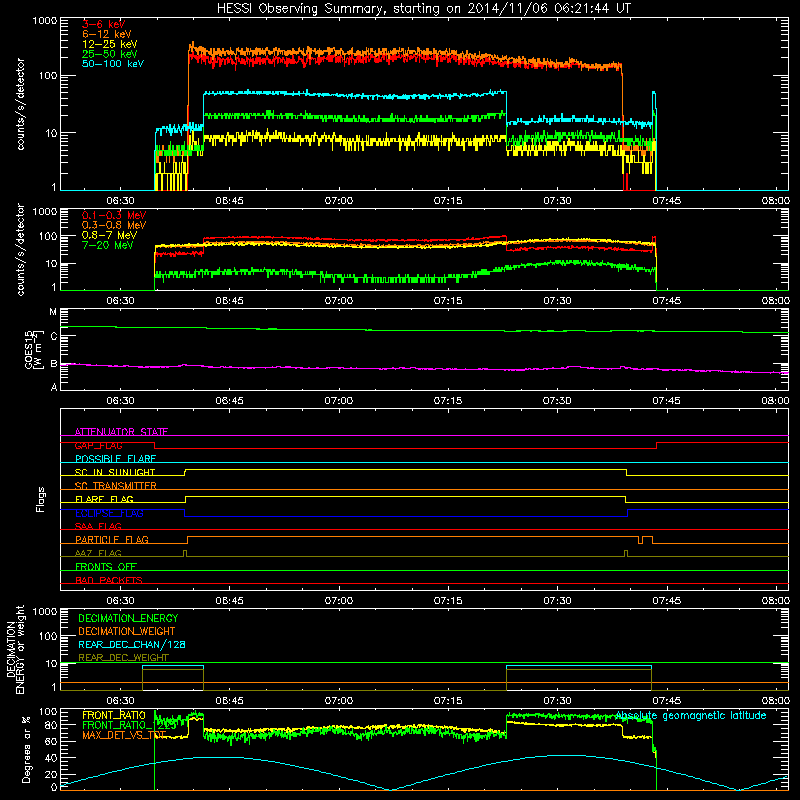Click the SC_IN_SUNLIGHT flag label
This screenshot has width=800, height=800.
[115, 472]
